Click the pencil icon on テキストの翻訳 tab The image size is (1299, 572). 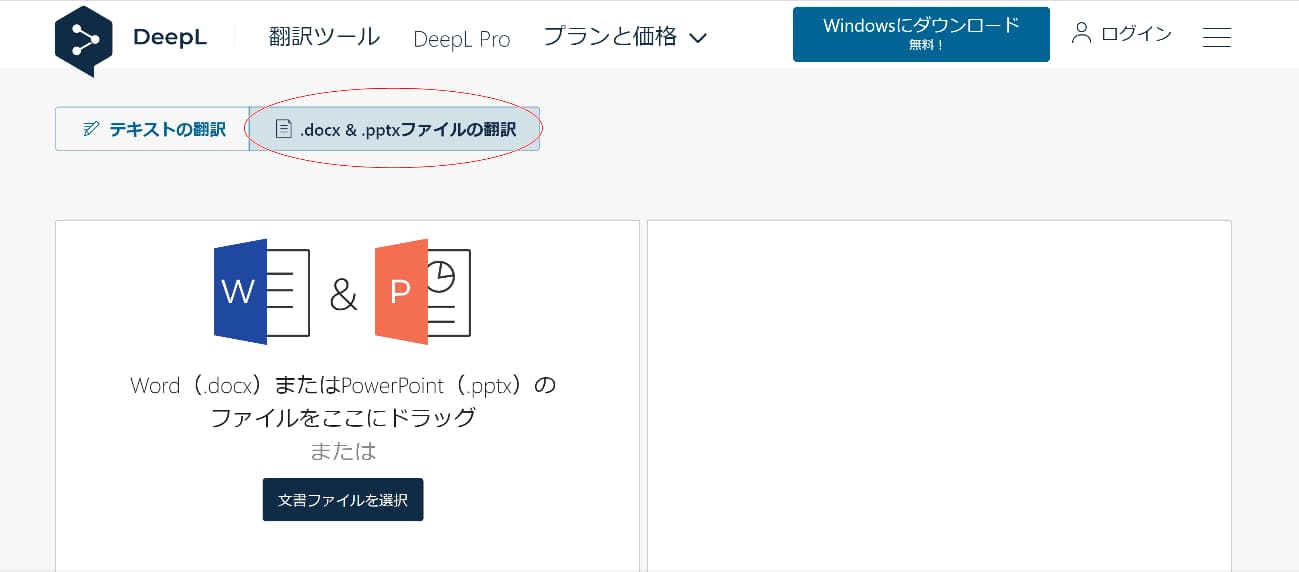click(92, 129)
